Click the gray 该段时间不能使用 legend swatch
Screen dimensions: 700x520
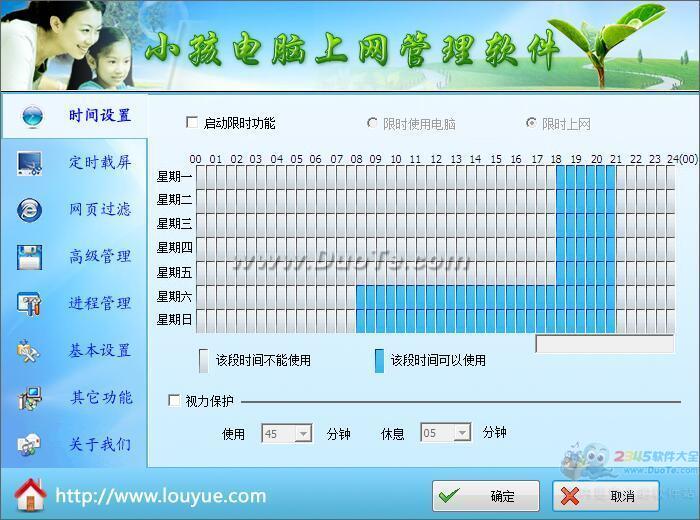coord(204,361)
